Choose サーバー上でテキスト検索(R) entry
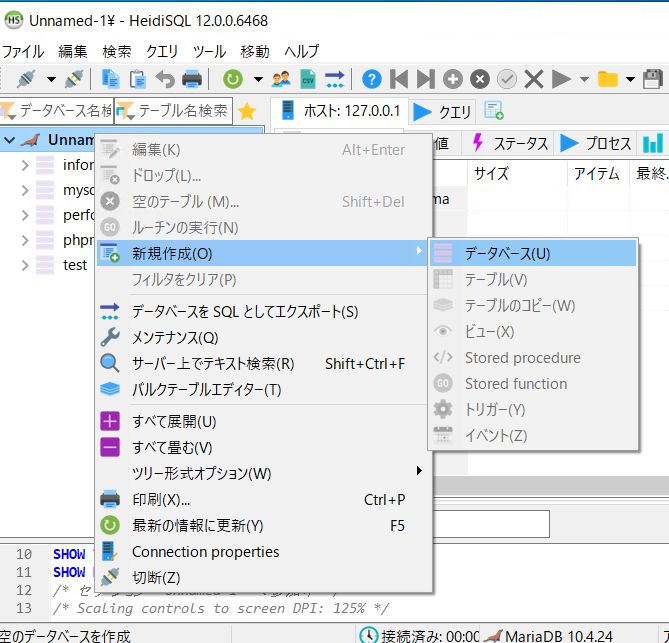 [262, 364]
